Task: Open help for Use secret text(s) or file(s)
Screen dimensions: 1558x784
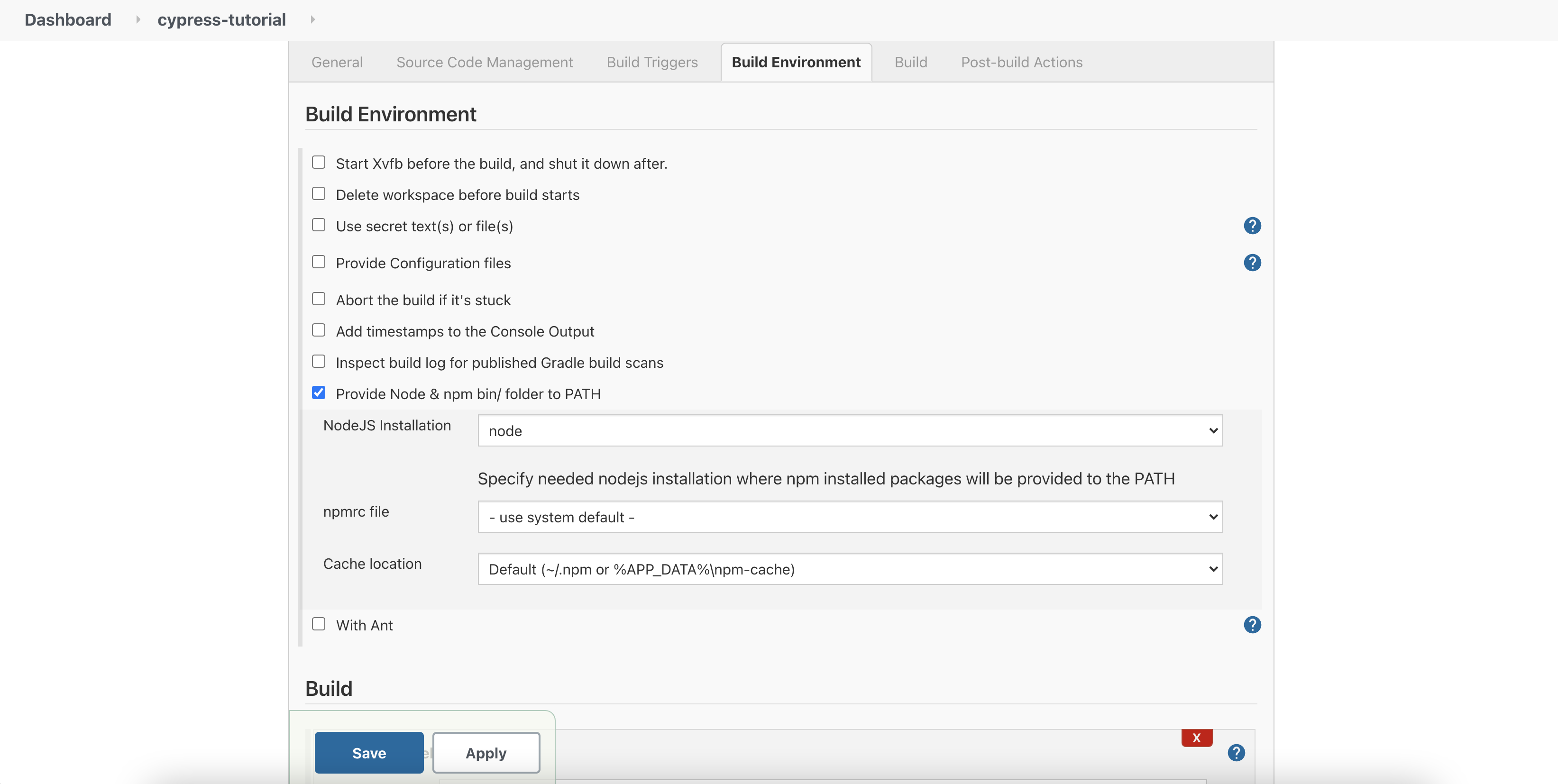Action: coord(1252,226)
